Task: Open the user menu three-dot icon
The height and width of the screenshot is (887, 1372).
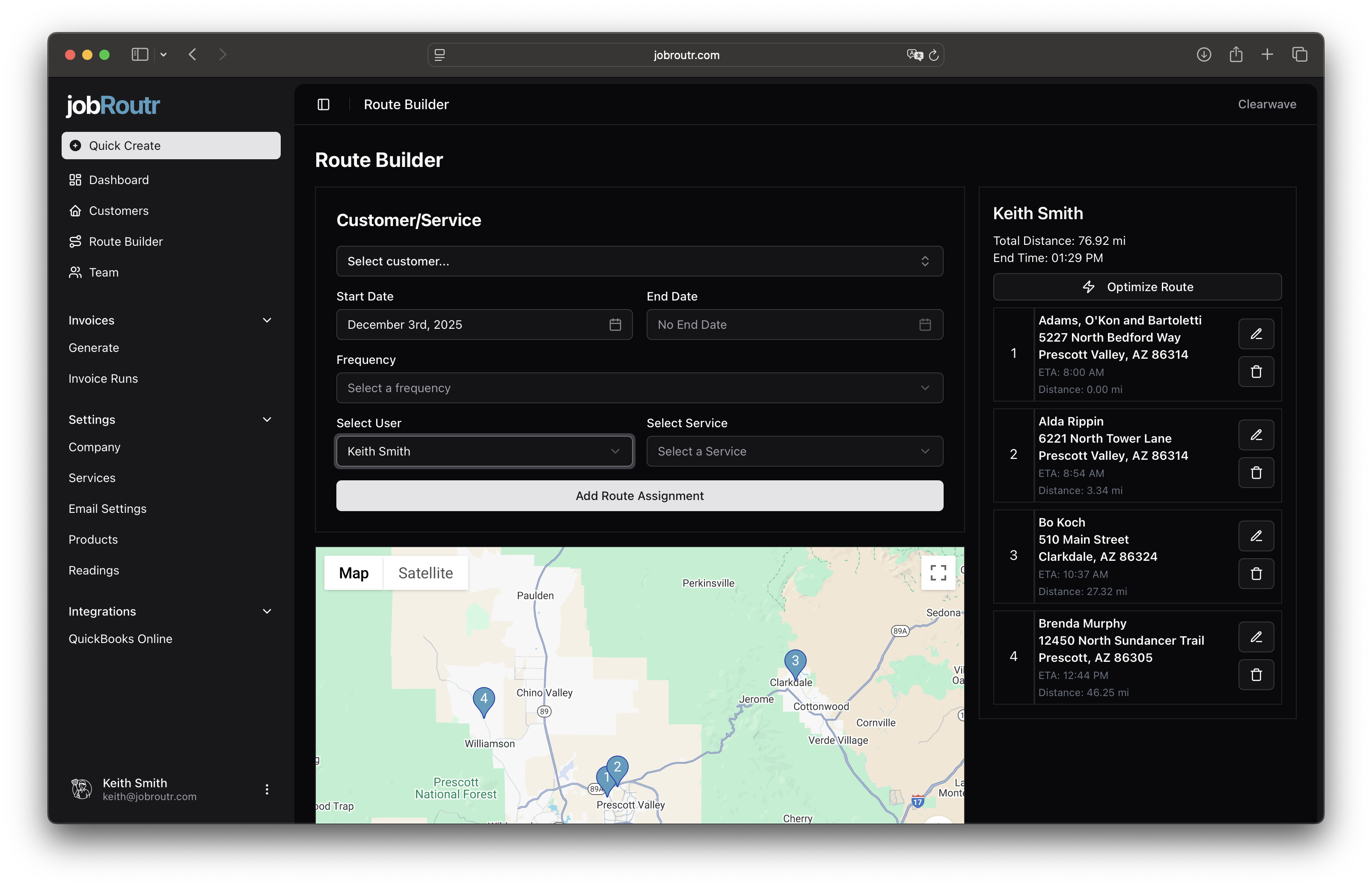Action: pos(267,789)
